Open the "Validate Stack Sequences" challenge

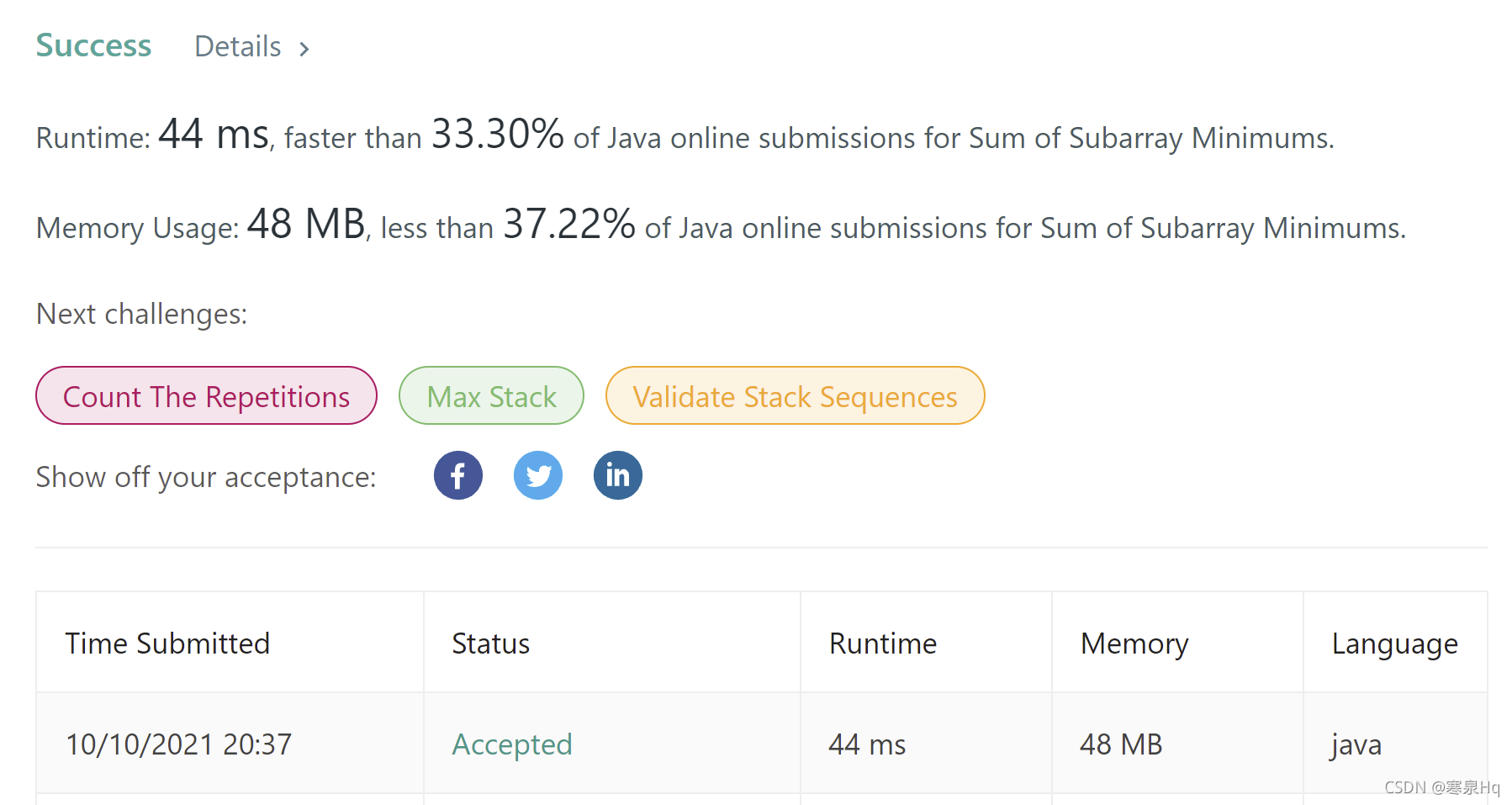[x=794, y=395]
